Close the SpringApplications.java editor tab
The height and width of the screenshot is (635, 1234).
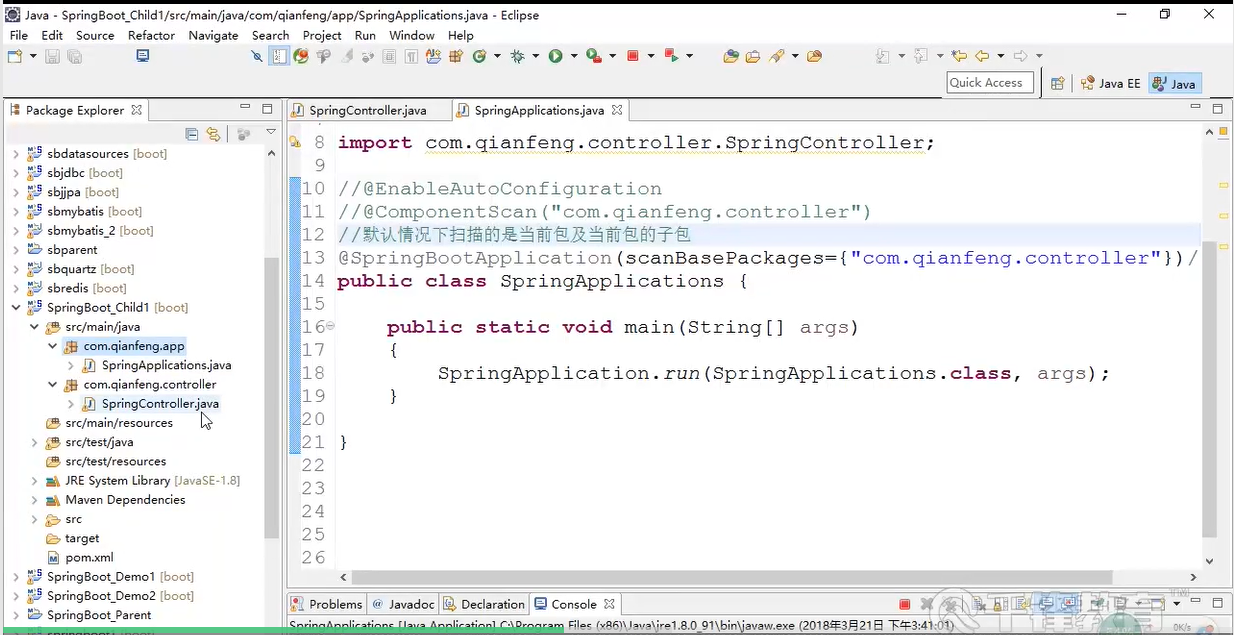tap(617, 110)
